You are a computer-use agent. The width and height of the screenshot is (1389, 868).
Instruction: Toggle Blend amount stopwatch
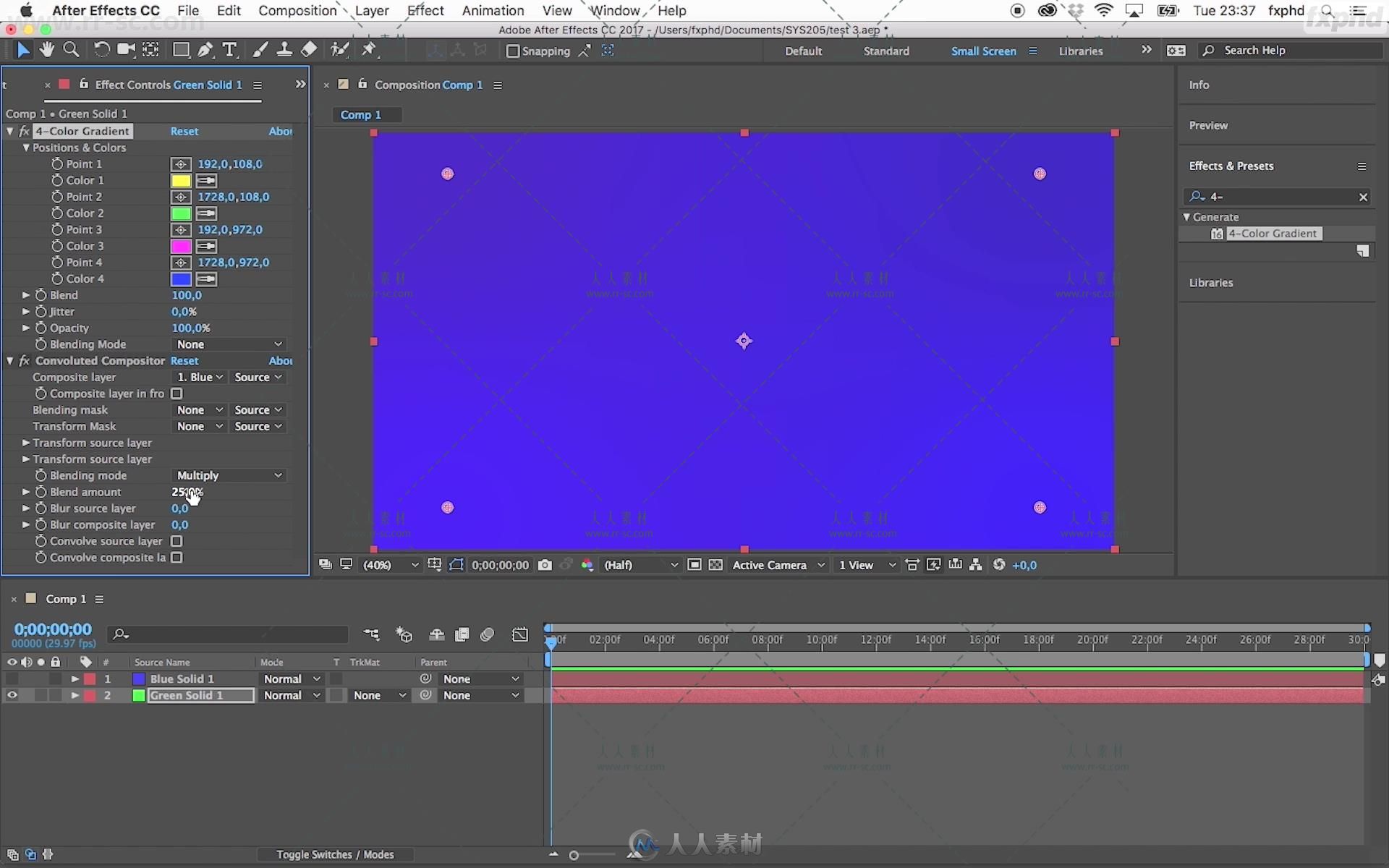coord(41,492)
